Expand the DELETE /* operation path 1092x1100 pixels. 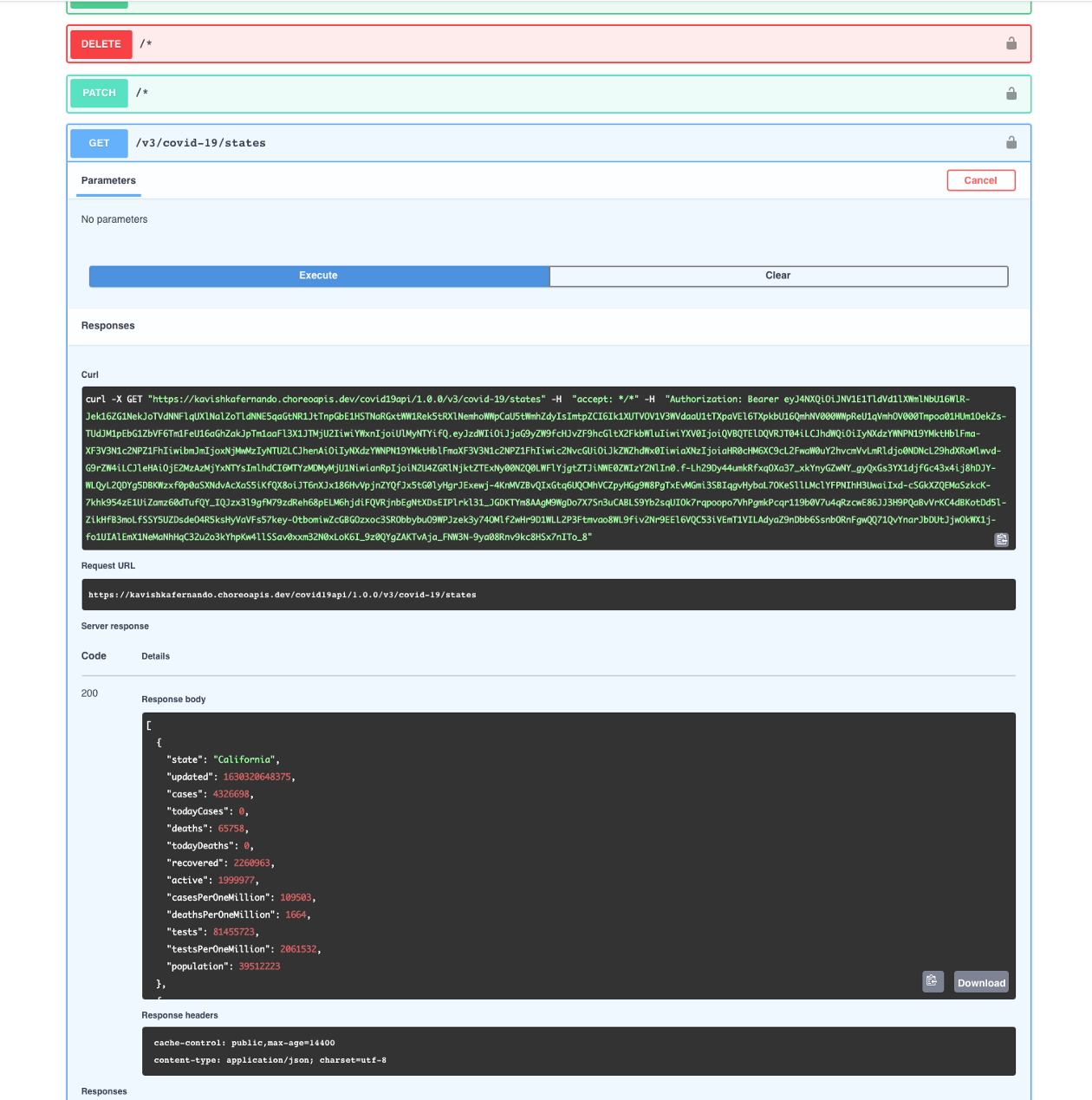click(146, 44)
